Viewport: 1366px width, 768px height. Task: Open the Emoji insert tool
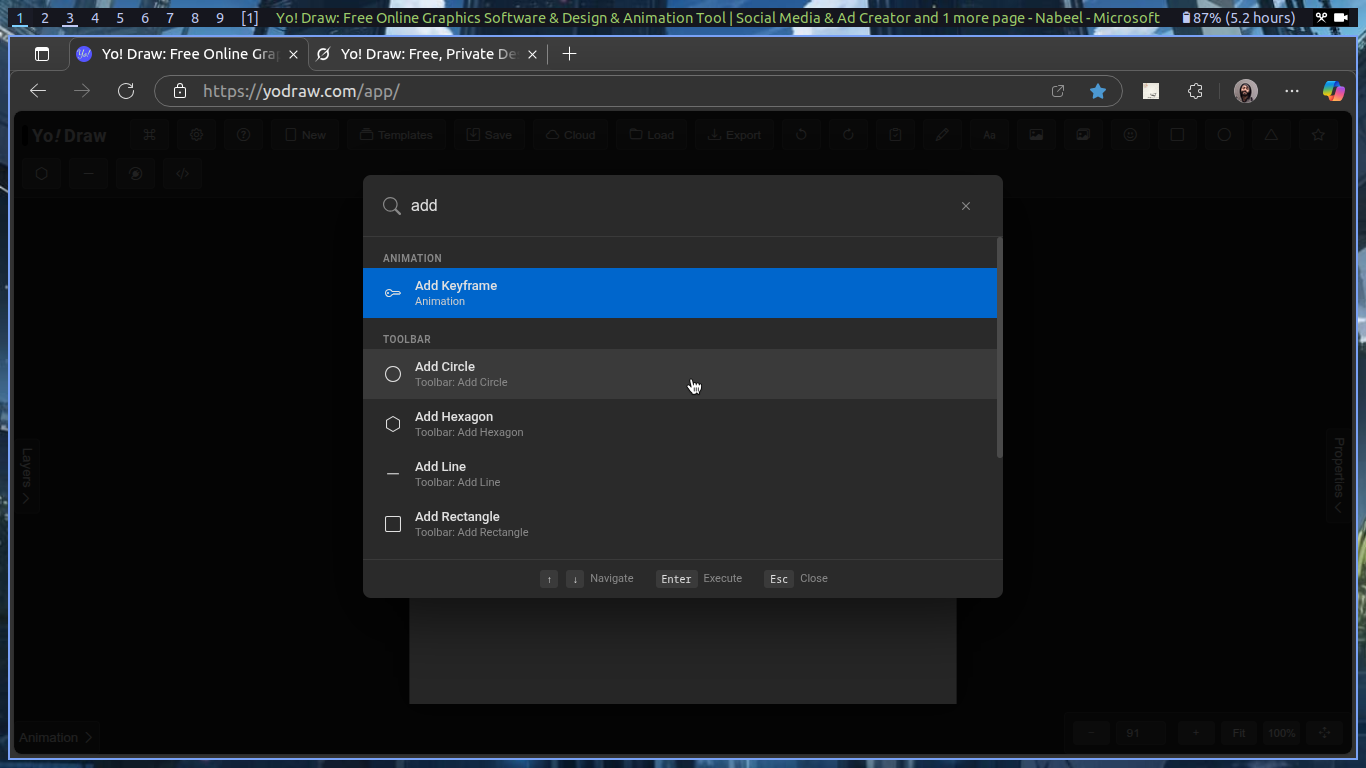click(x=1130, y=134)
